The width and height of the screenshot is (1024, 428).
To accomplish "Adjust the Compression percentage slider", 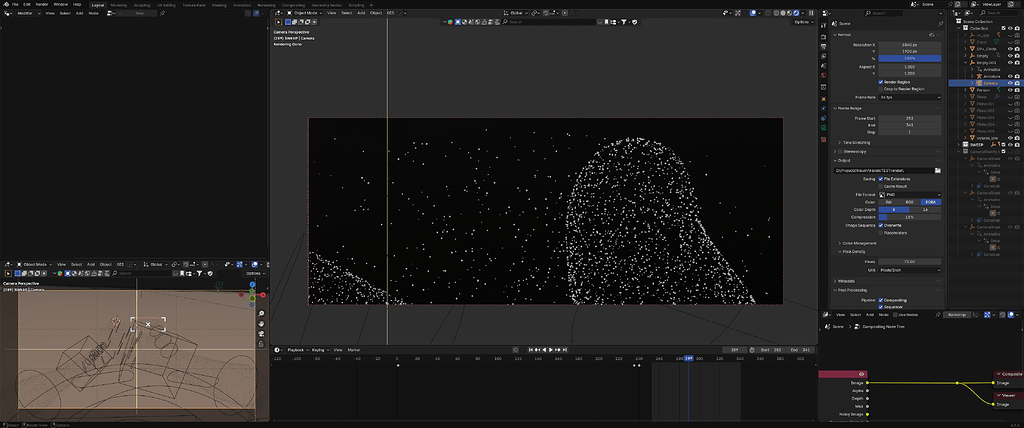I will 910,217.
